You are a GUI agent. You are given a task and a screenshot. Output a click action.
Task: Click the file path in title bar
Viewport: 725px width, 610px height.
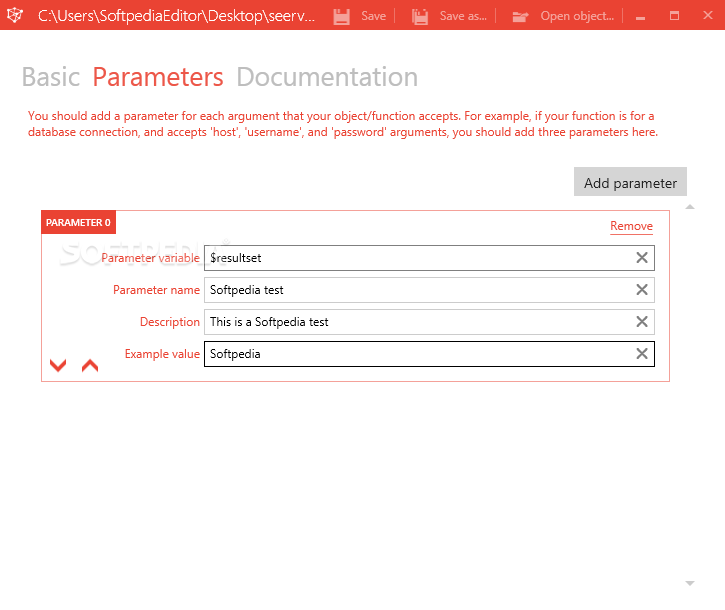(x=176, y=16)
